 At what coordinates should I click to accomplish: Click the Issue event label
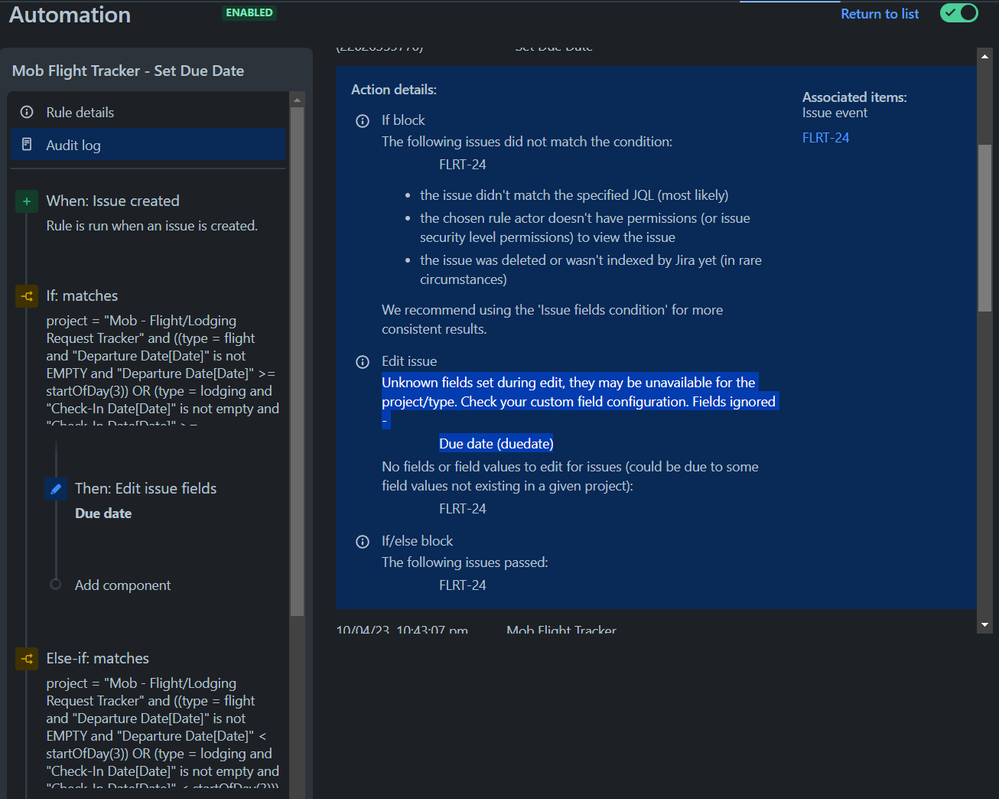(x=835, y=113)
